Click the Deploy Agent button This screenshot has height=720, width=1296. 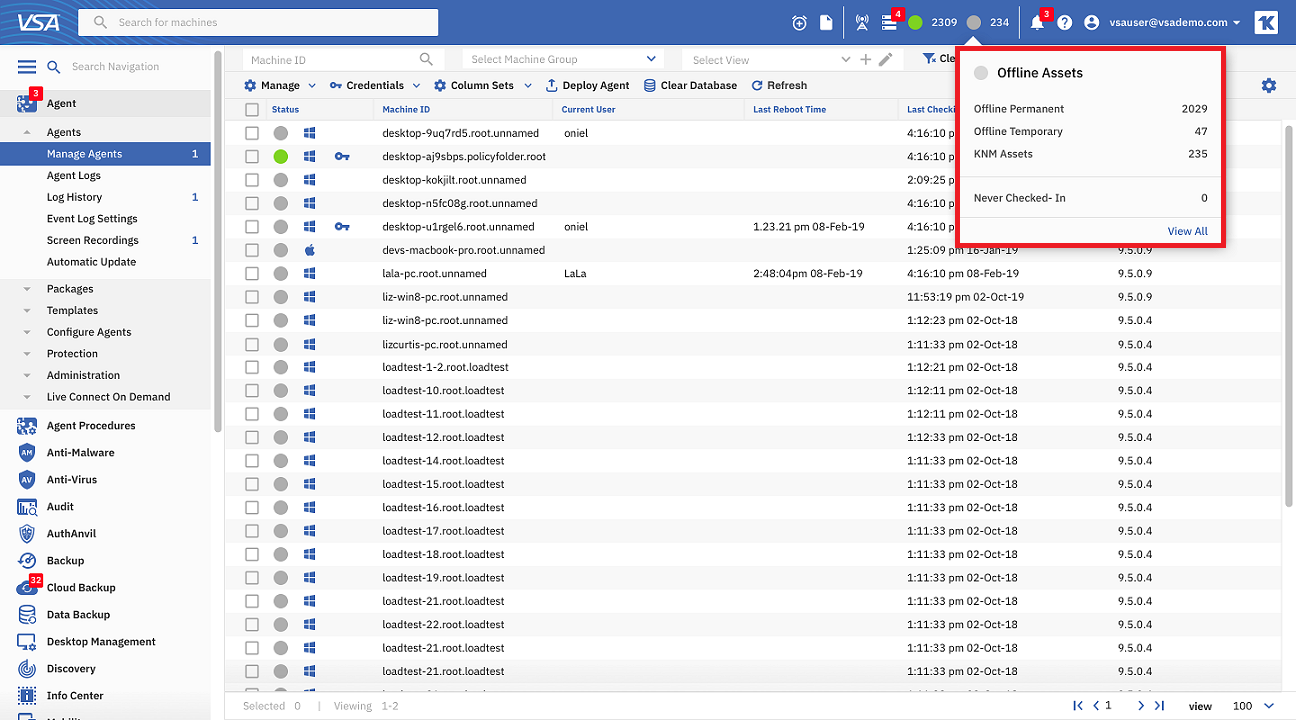point(587,86)
